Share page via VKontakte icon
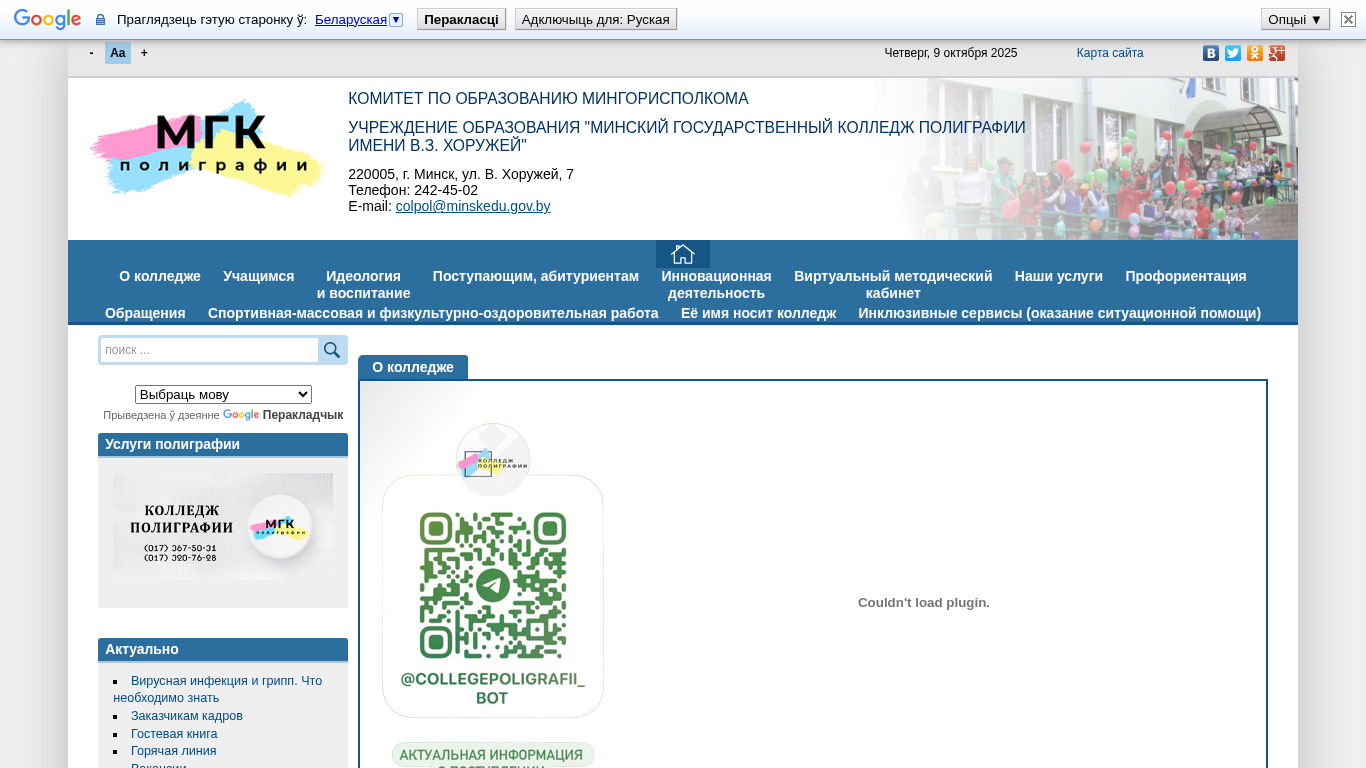Screen dimensions: 1366x768 coord(1211,53)
